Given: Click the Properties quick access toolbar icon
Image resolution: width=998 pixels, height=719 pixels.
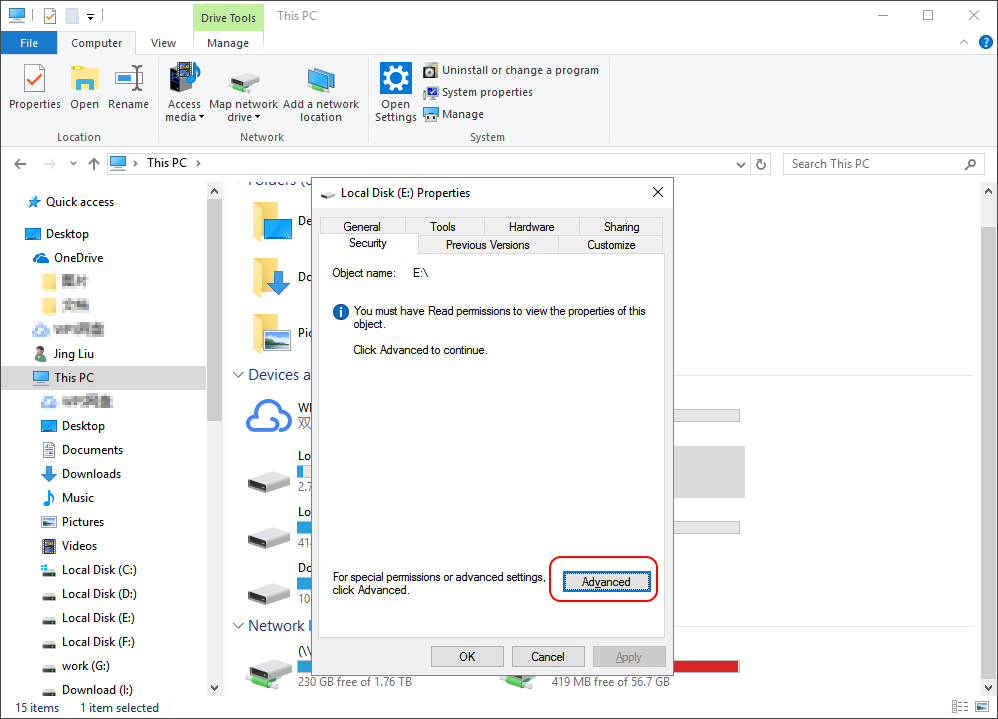Looking at the screenshot, I should pos(50,16).
